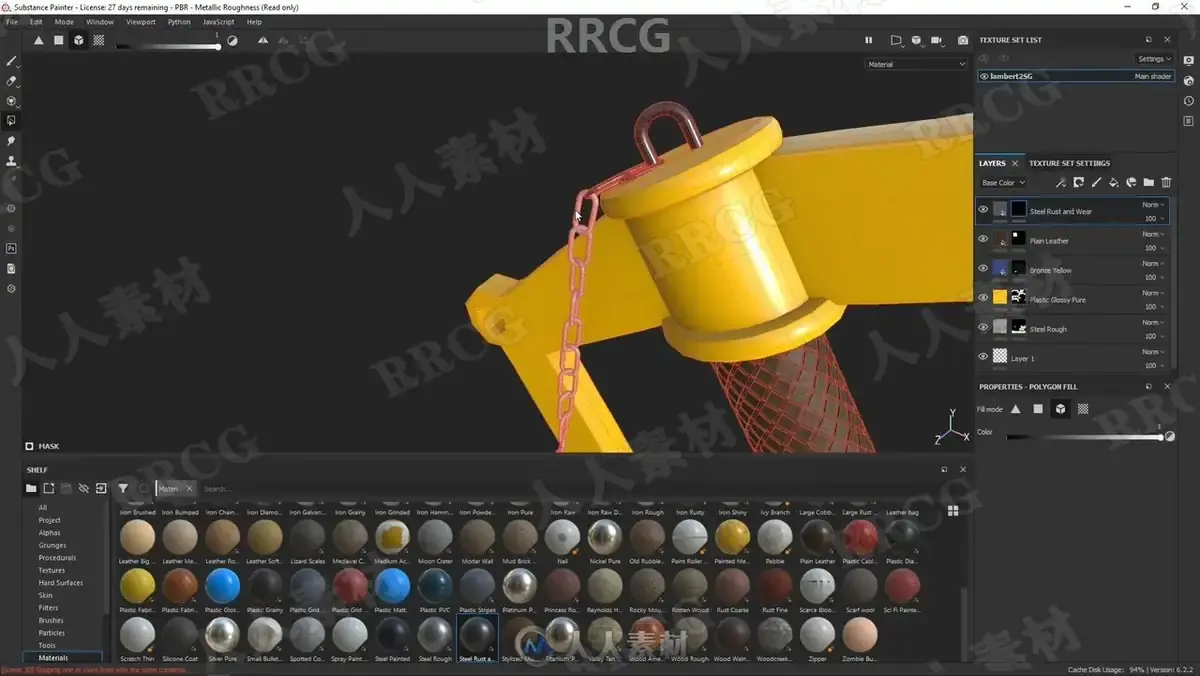Screen dimensions: 1200x676
Task: Toggle the MASK checkbox in viewport
Action: (29, 447)
